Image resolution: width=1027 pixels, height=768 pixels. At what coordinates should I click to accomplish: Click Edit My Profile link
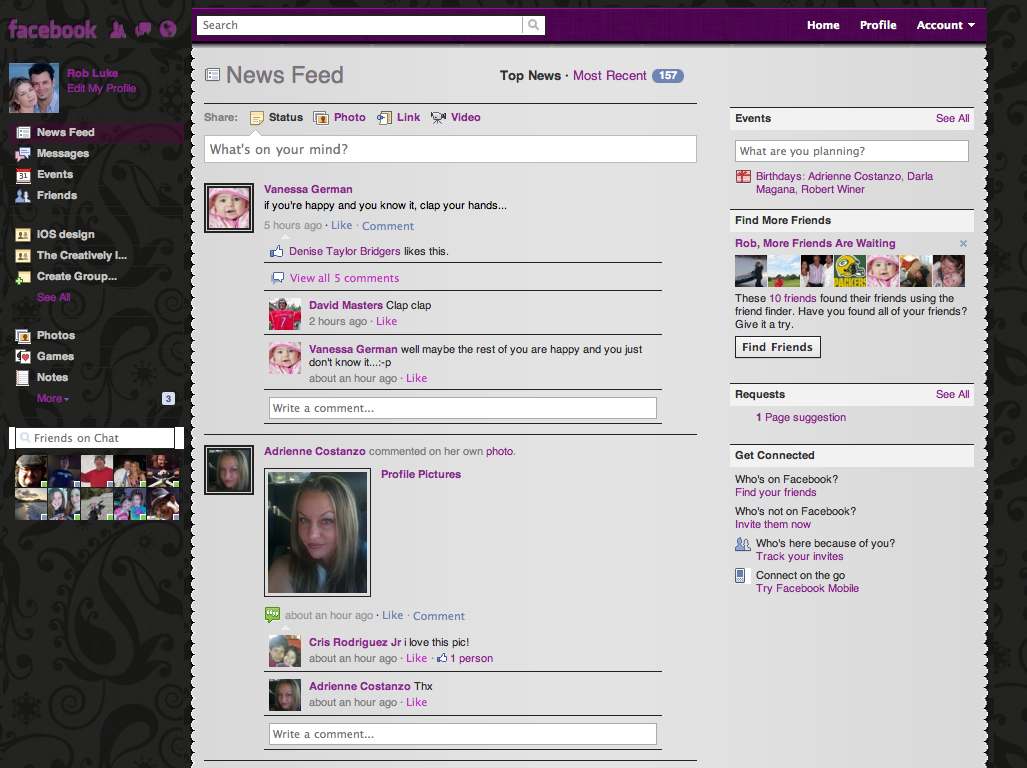pyautogui.click(x=102, y=88)
